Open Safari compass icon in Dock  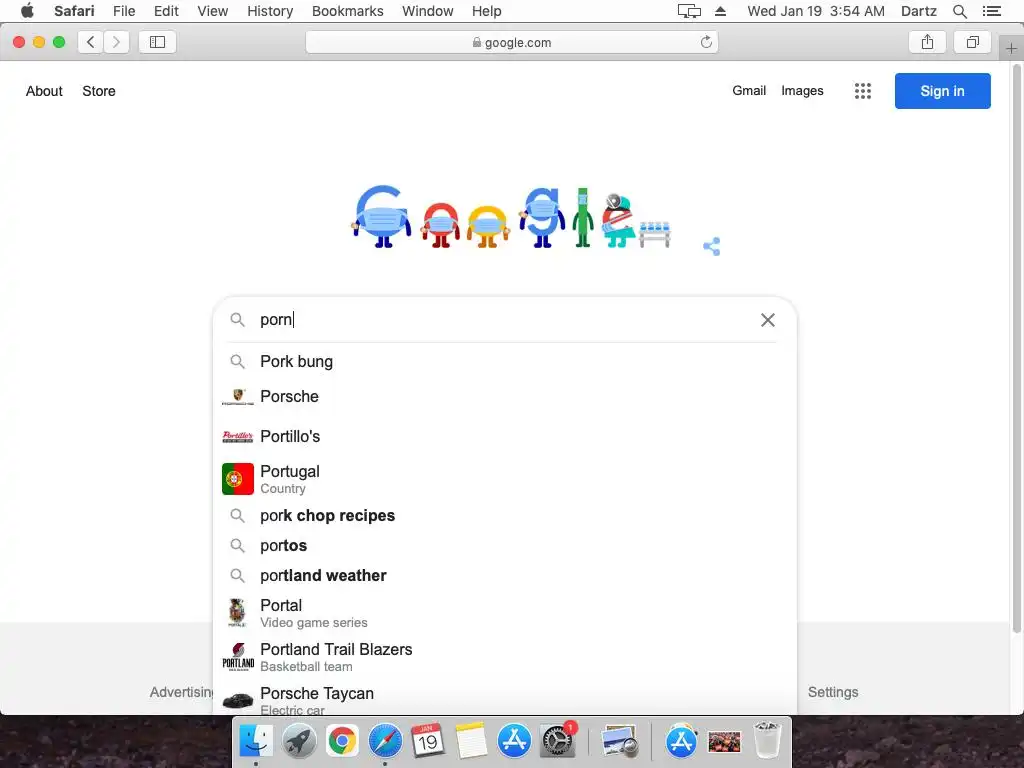coord(385,741)
